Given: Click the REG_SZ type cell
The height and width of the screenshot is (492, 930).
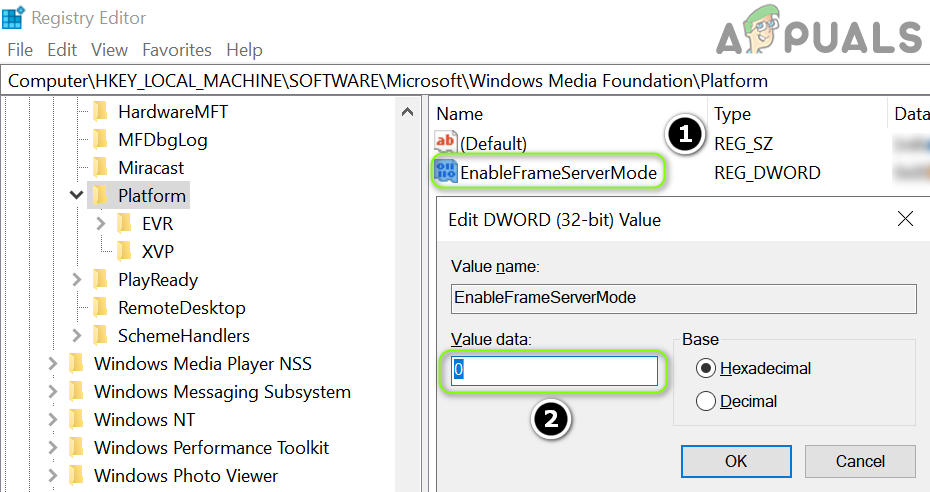Looking at the screenshot, I should [x=743, y=143].
